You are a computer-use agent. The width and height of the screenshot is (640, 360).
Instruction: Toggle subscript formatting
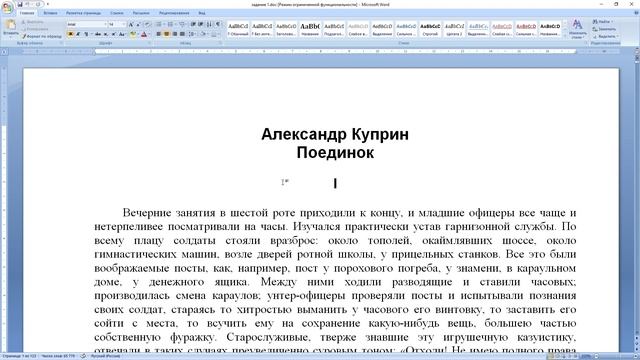click(x=106, y=34)
